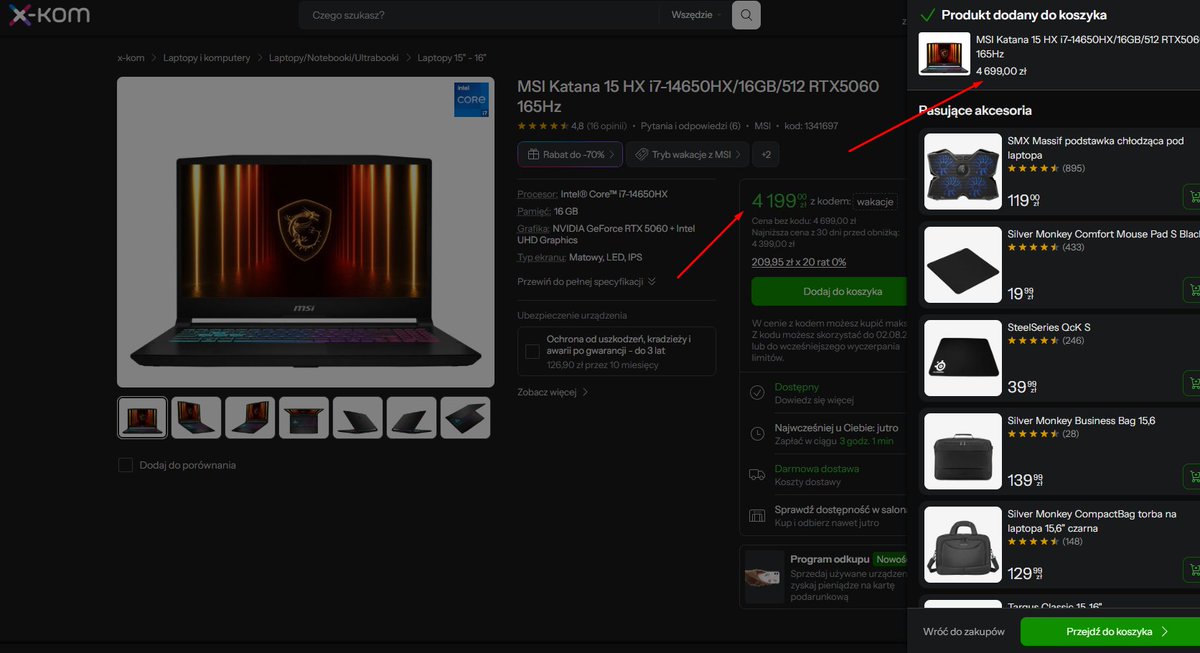Click the green 'Dodaj do koszyka' button

tap(829, 291)
